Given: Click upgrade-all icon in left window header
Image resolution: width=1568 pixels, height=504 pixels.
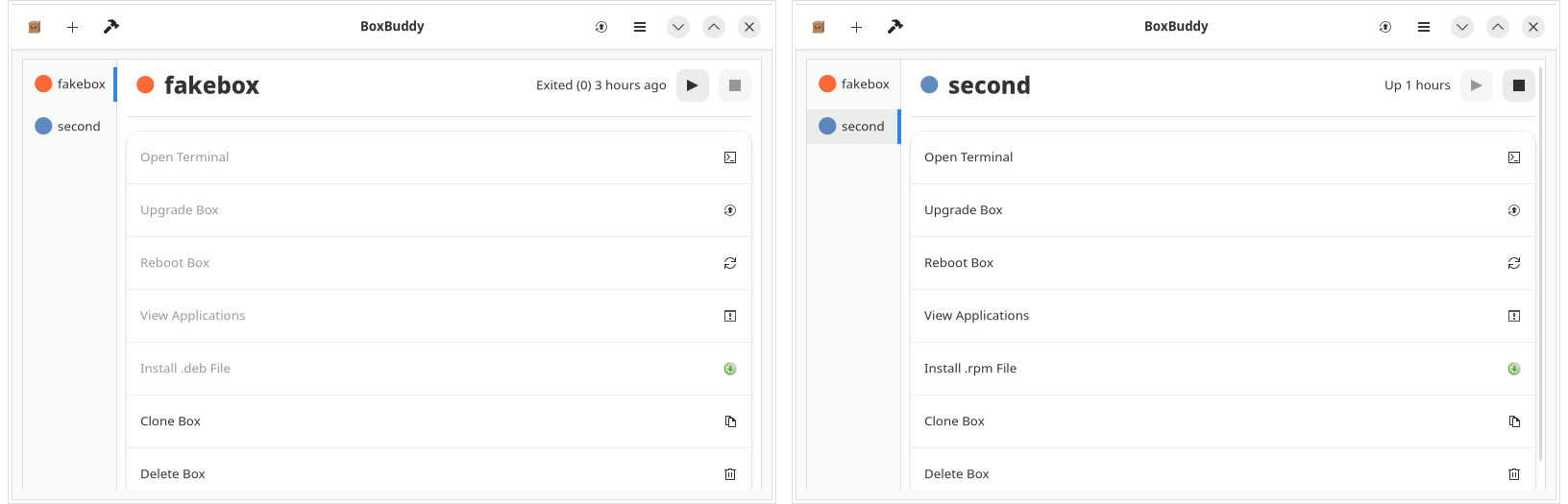Looking at the screenshot, I should click(x=601, y=27).
